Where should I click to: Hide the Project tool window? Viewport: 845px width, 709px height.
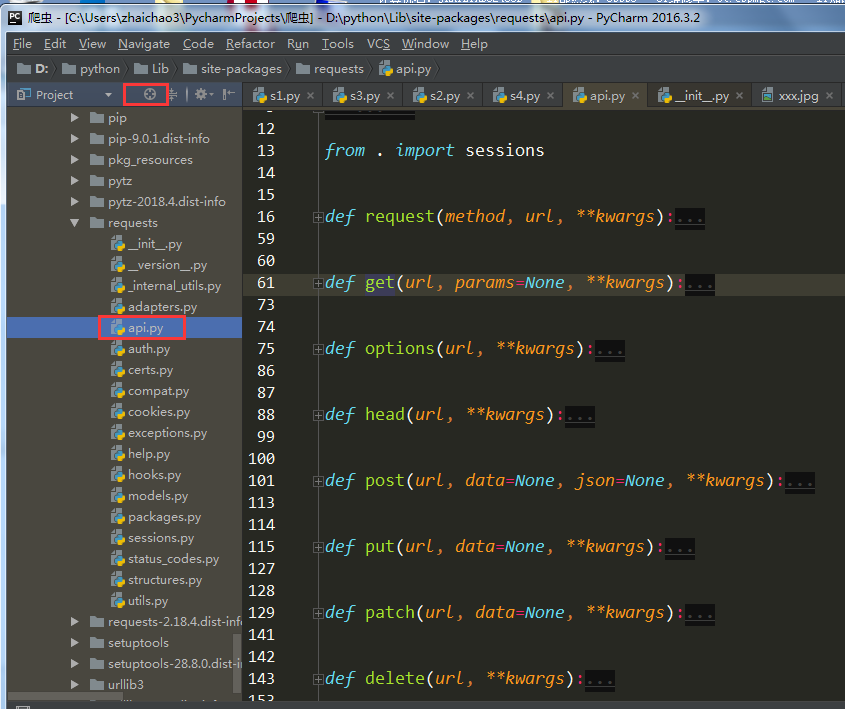230,95
